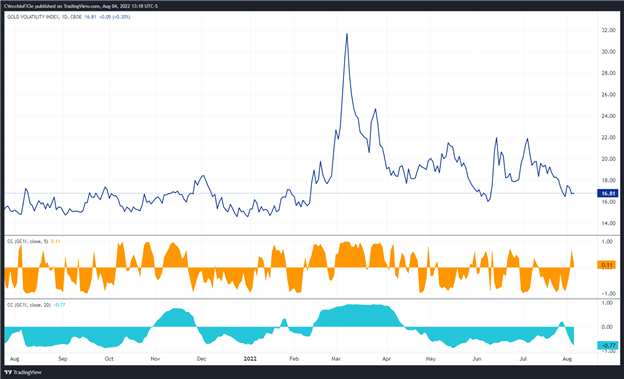Click the Jul label on time axis
The width and height of the screenshot is (624, 379).
[523, 359]
